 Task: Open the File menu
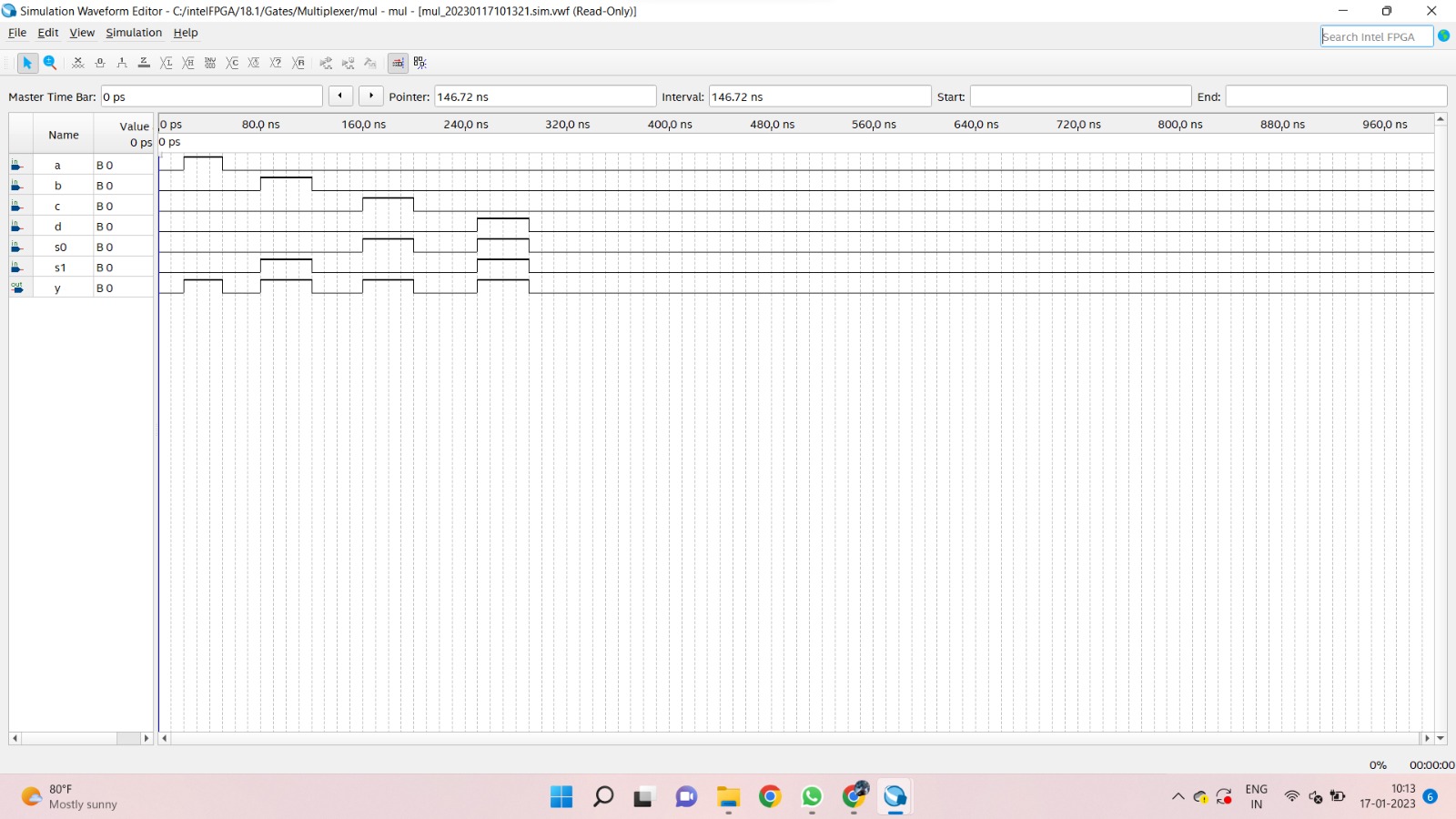[x=16, y=32]
